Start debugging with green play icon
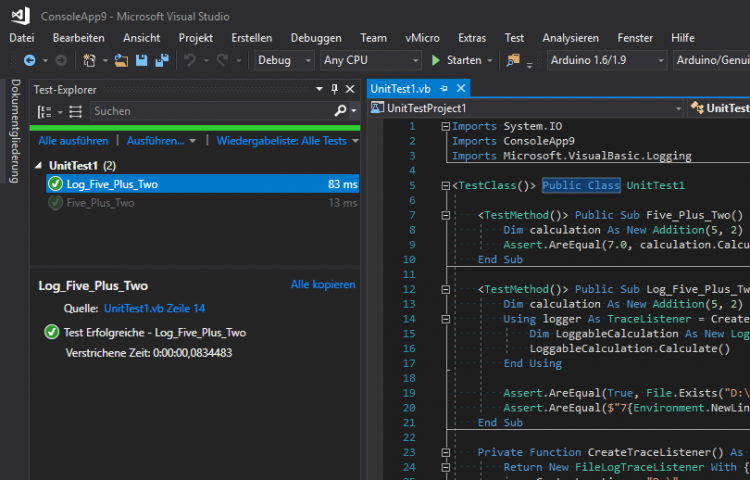750x480 pixels. (436, 60)
